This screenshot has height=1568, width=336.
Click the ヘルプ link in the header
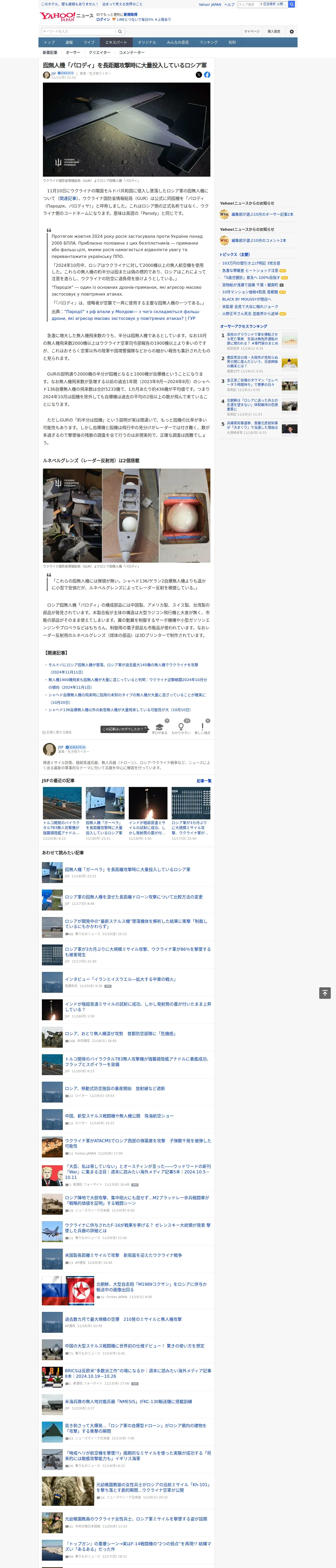pos(229,4)
